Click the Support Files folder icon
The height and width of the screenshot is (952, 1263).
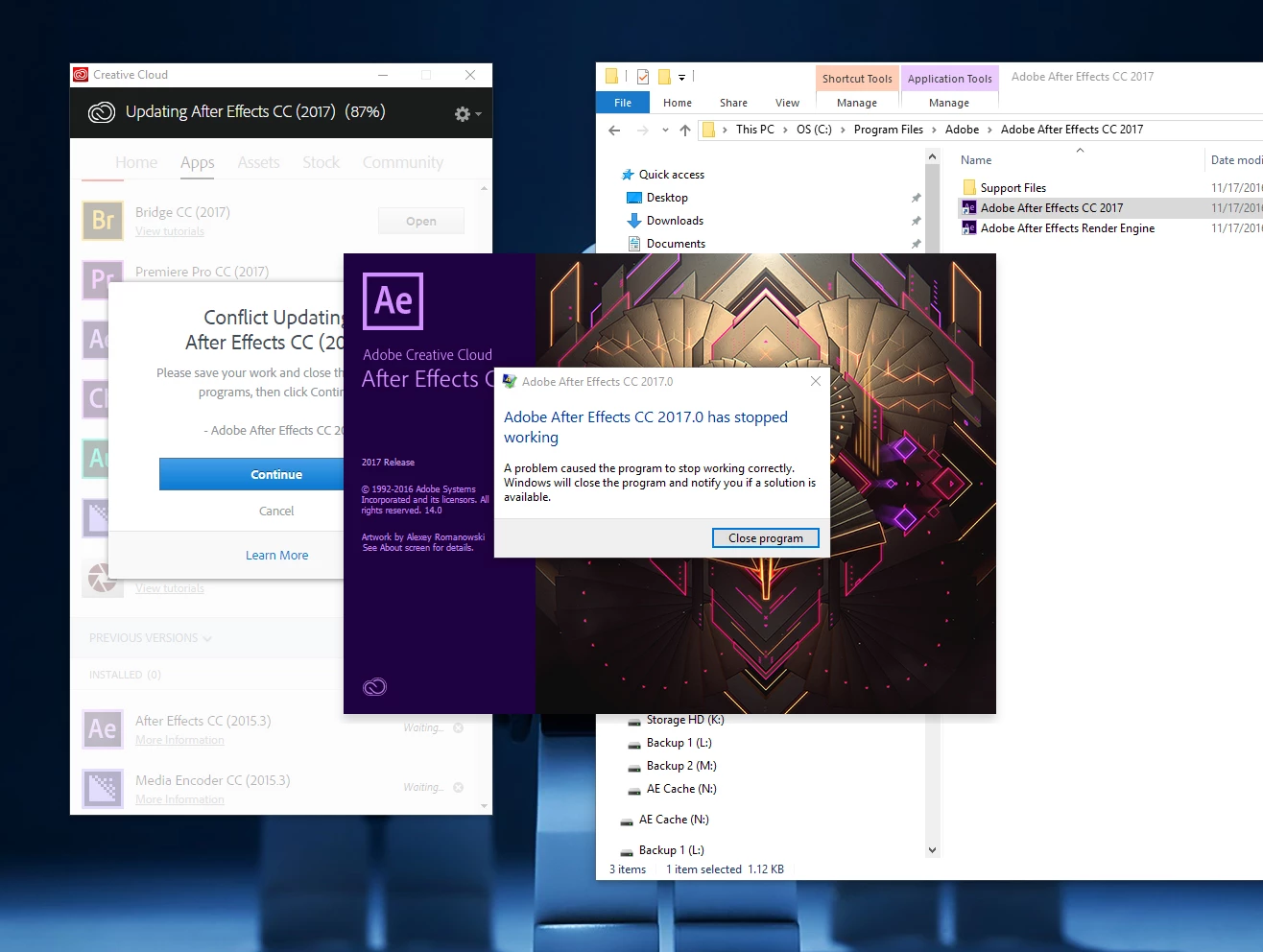click(x=969, y=187)
